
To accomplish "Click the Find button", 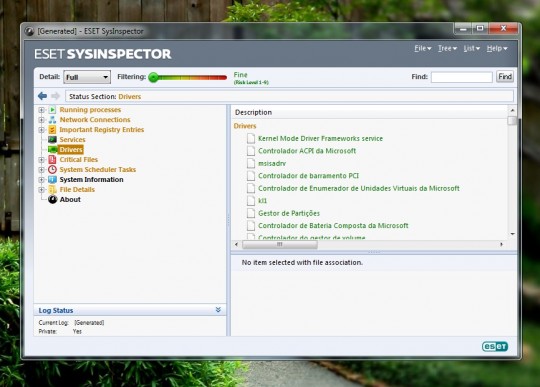I will pos(505,76).
